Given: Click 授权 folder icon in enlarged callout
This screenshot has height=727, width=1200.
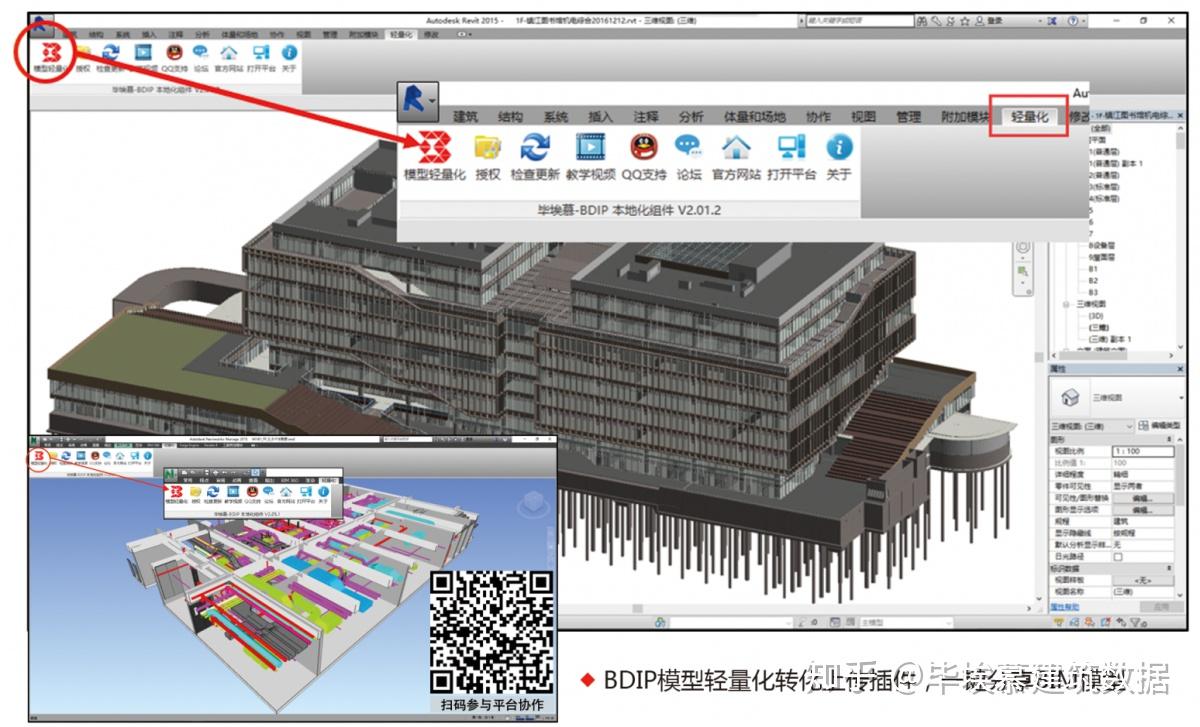Looking at the screenshot, I should click(x=487, y=147).
